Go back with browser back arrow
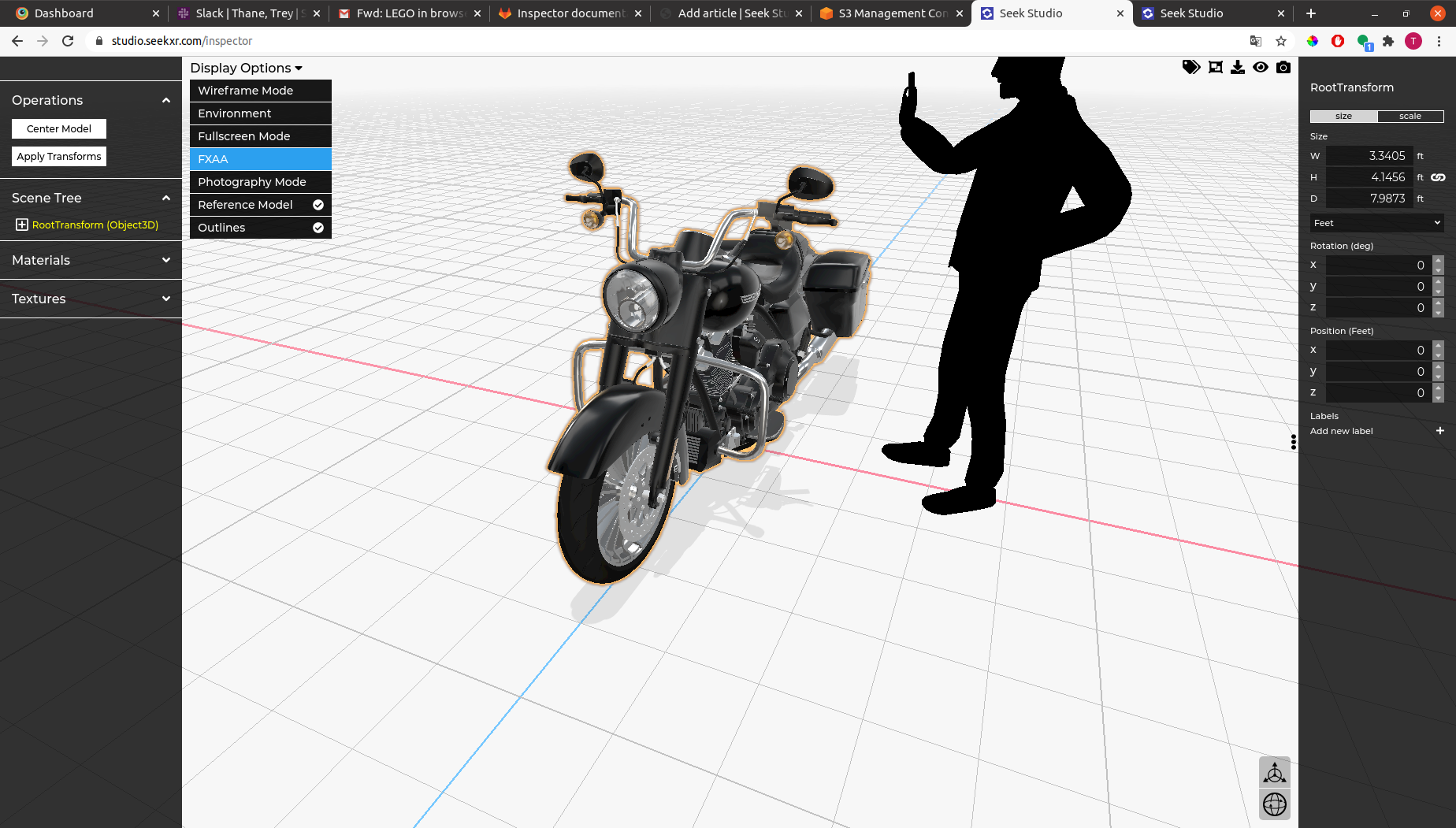 pos(17,41)
